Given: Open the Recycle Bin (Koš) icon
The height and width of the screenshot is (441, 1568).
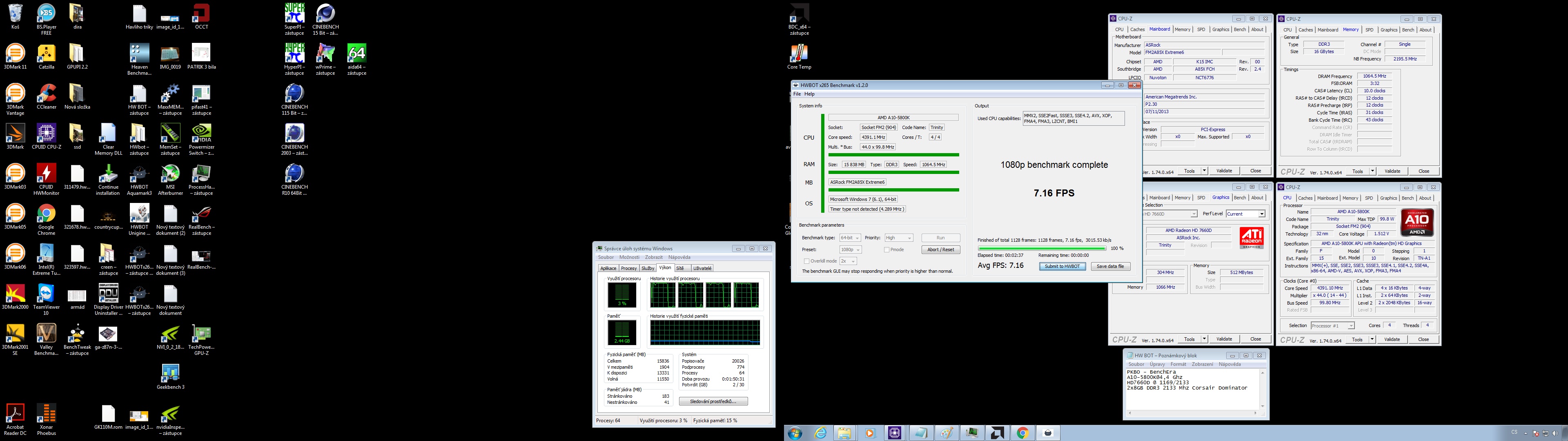Looking at the screenshot, I should 15,16.
